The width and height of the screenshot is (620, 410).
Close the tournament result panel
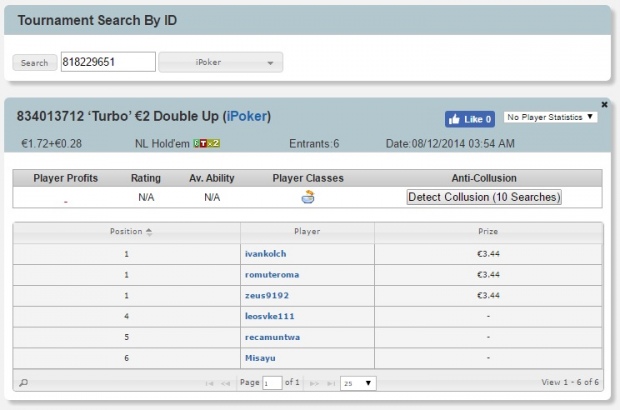604,104
